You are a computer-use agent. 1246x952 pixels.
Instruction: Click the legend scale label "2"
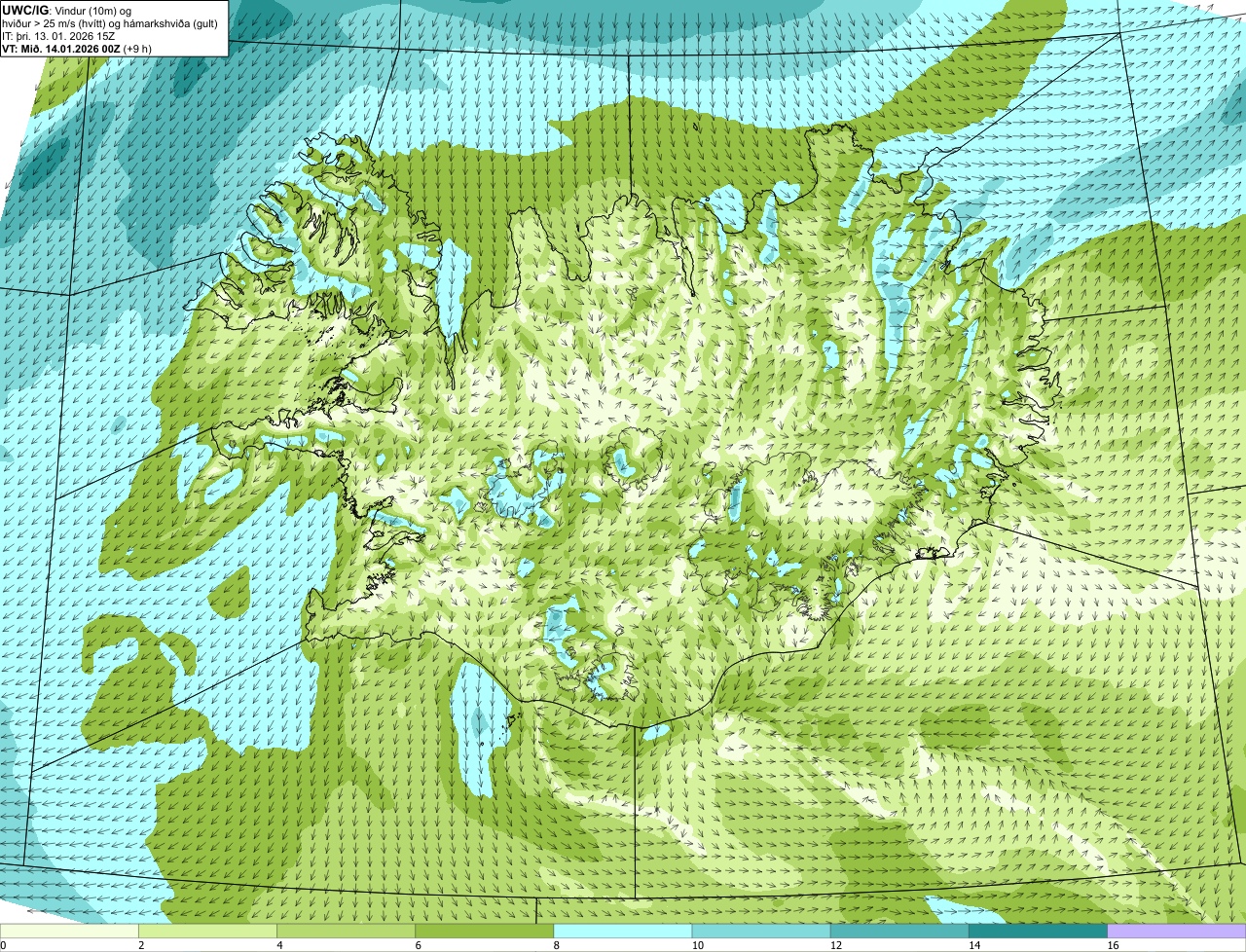pos(141,945)
